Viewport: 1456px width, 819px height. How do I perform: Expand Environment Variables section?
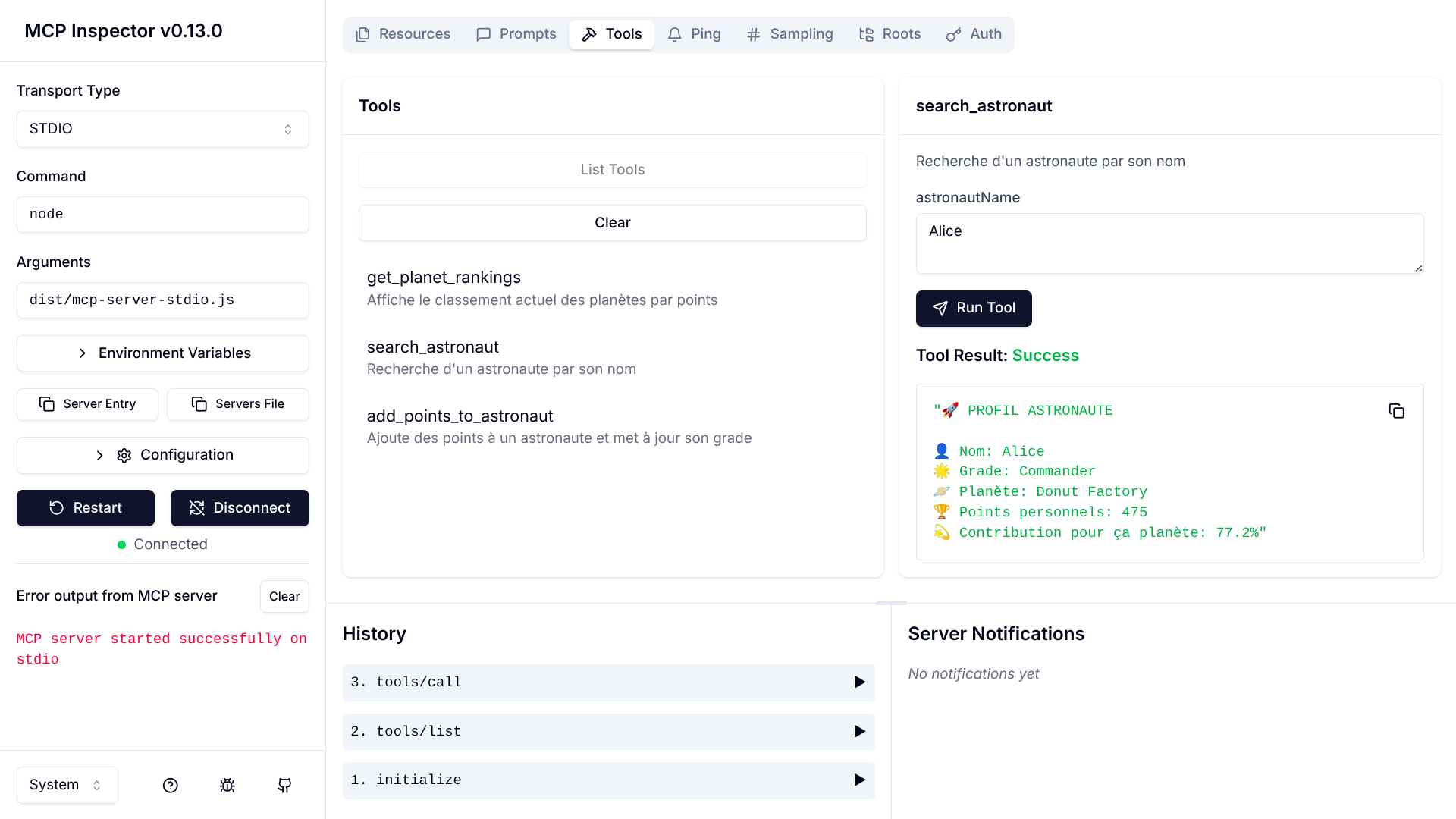pos(163,353)
